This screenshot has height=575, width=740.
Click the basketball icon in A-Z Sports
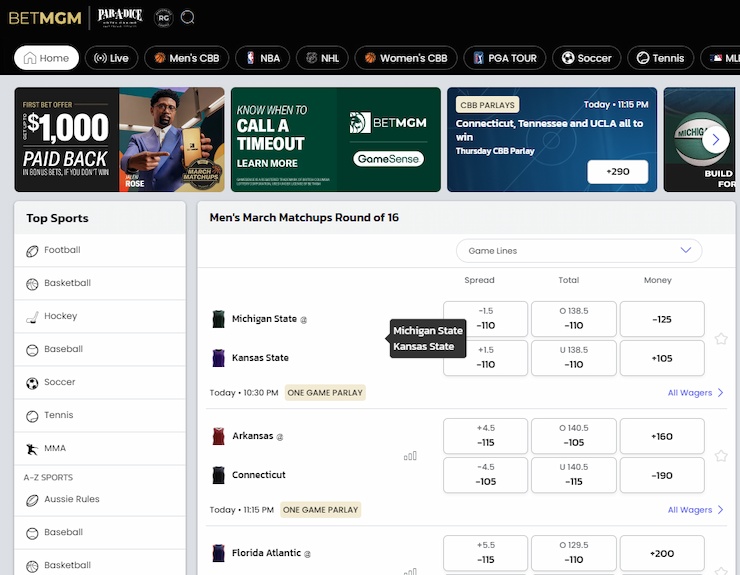(32, 567)
